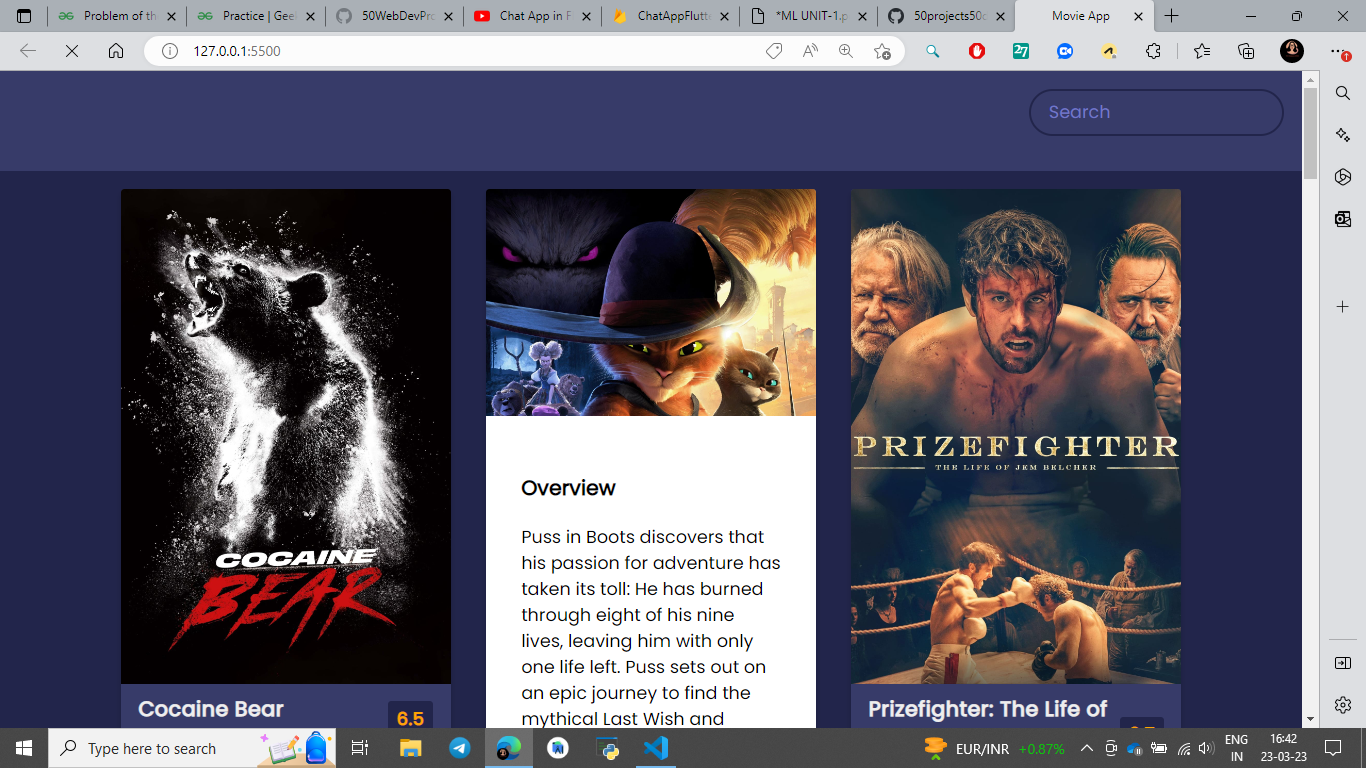Click the shopping price tag icon
Viewport: 1366px width, 768px height.
(773, 51)
